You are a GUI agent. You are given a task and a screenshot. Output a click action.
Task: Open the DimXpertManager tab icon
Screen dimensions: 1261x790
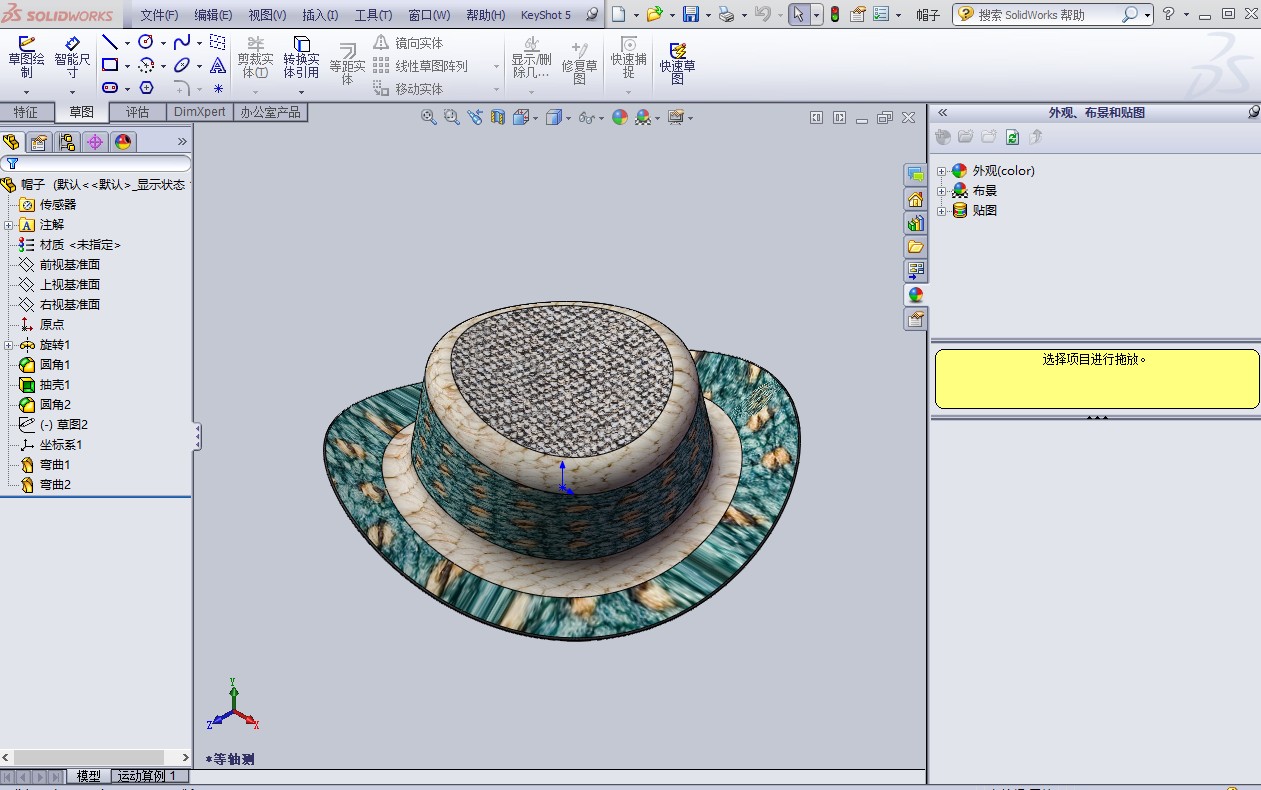pyautogui.click(x=95, y=142)
